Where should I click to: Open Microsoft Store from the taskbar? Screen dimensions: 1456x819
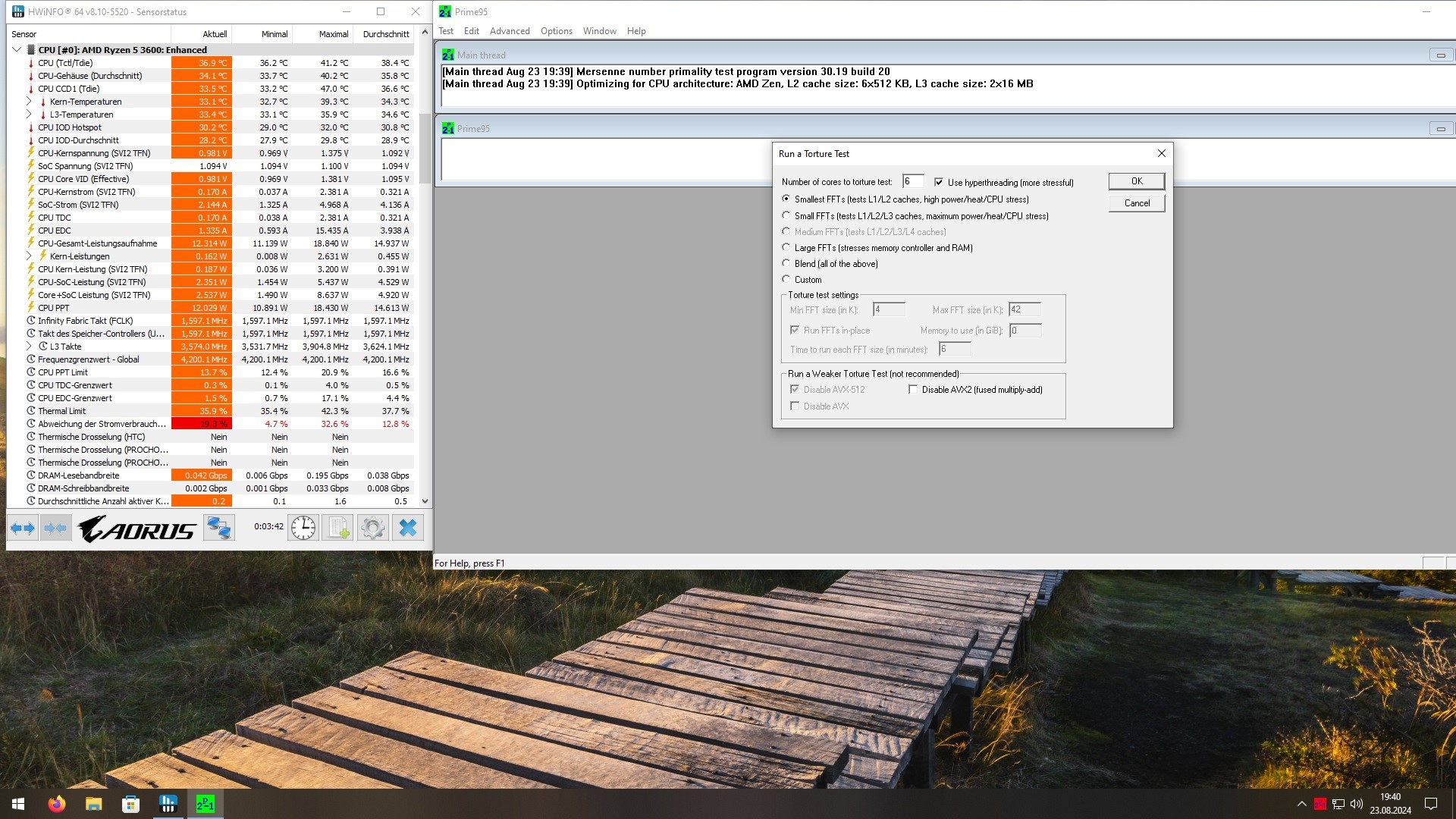pos(130,804)
